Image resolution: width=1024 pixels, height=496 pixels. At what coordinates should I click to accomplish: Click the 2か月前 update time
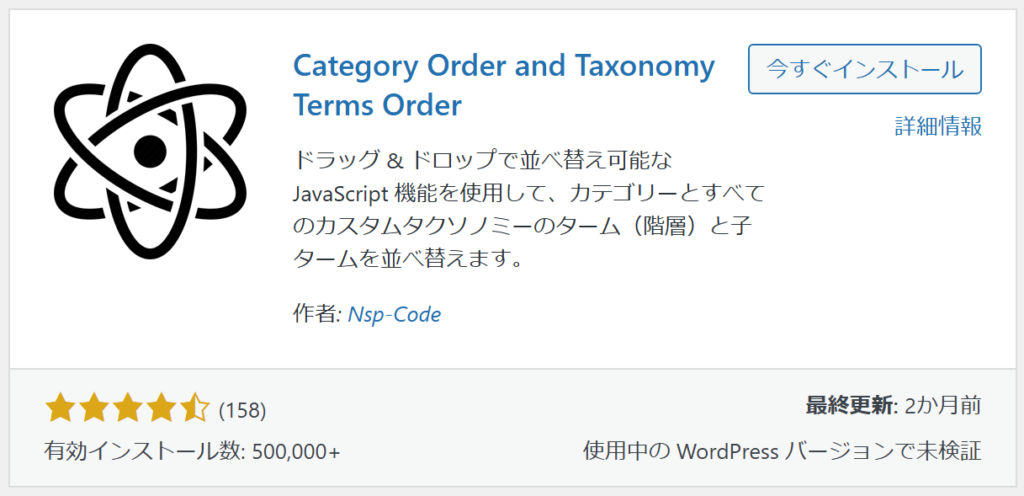pyautogui.click(x=942, y=406)
